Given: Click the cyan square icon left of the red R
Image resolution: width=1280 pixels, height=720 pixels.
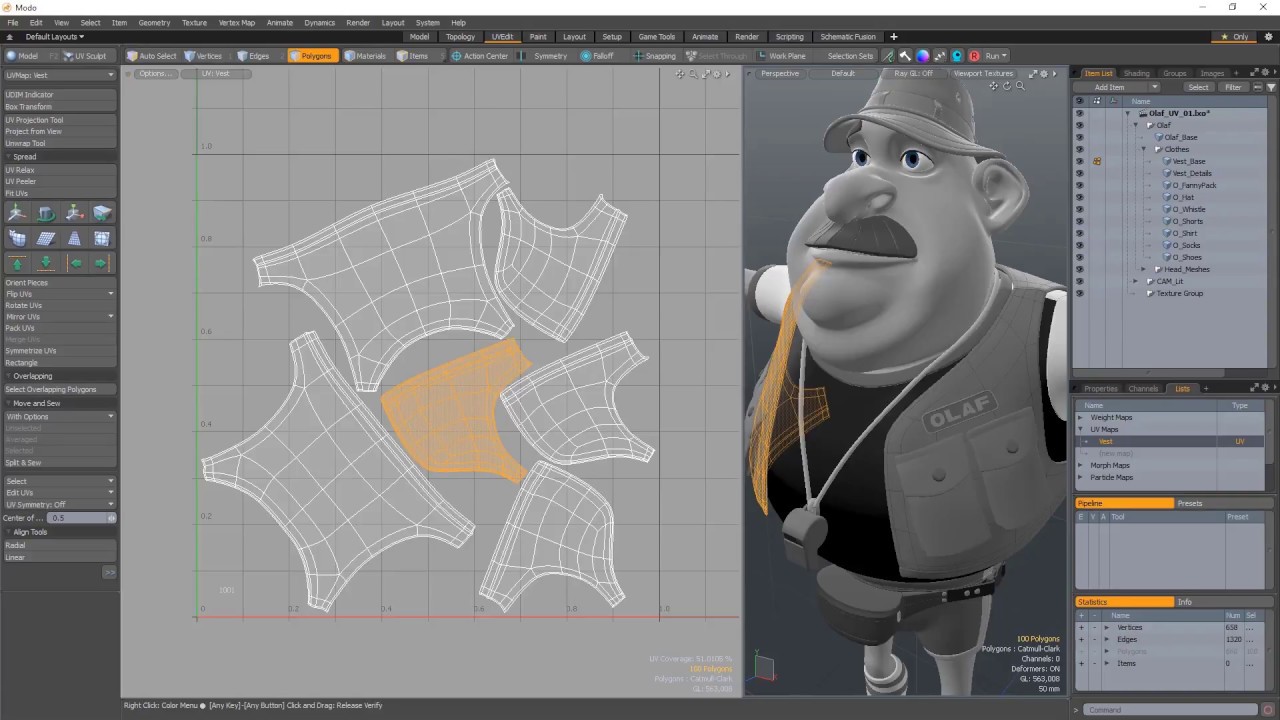Looking at the screenshot, I should 957,56.
